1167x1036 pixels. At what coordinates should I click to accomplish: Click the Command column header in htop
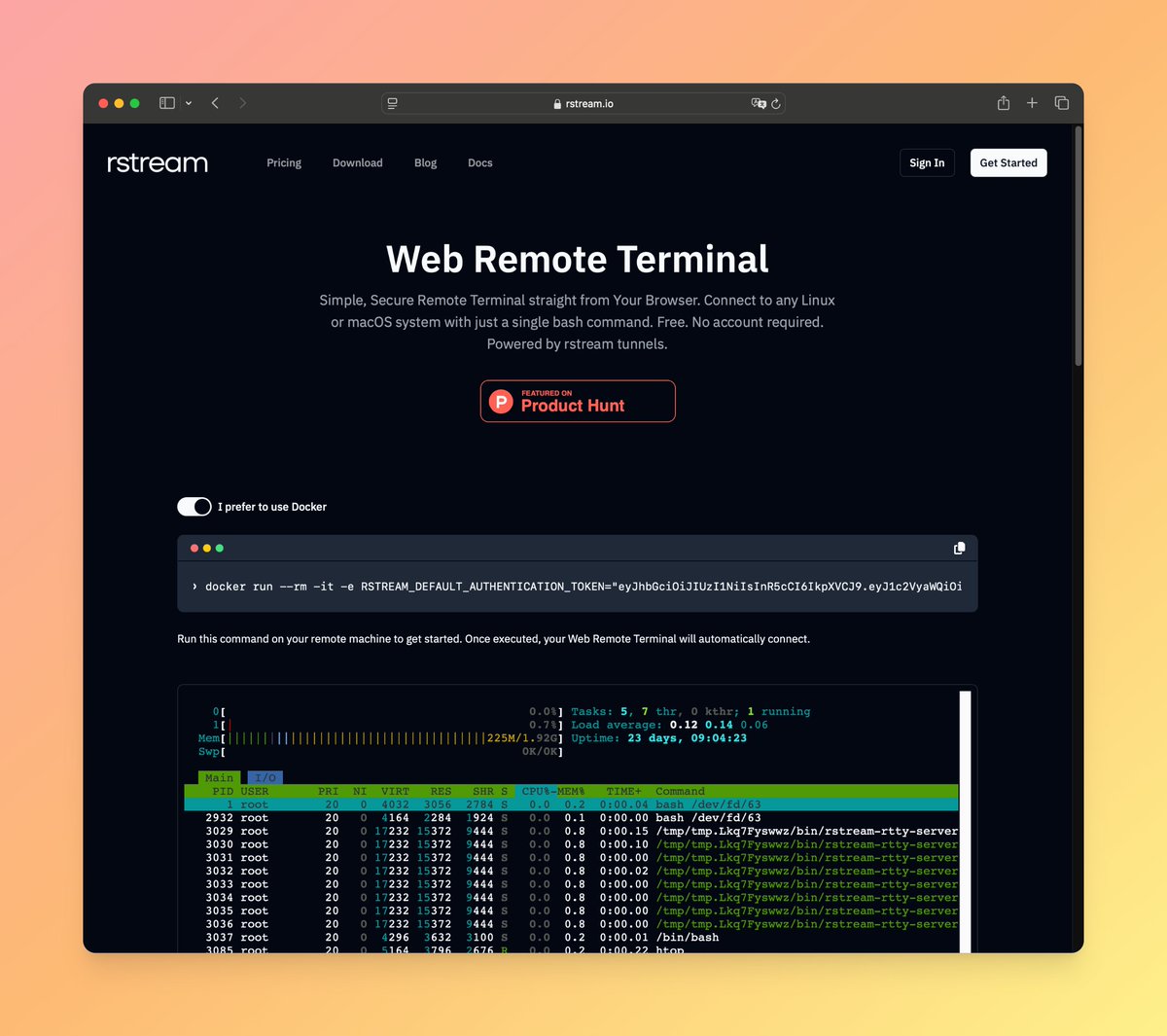coord(680,791)
